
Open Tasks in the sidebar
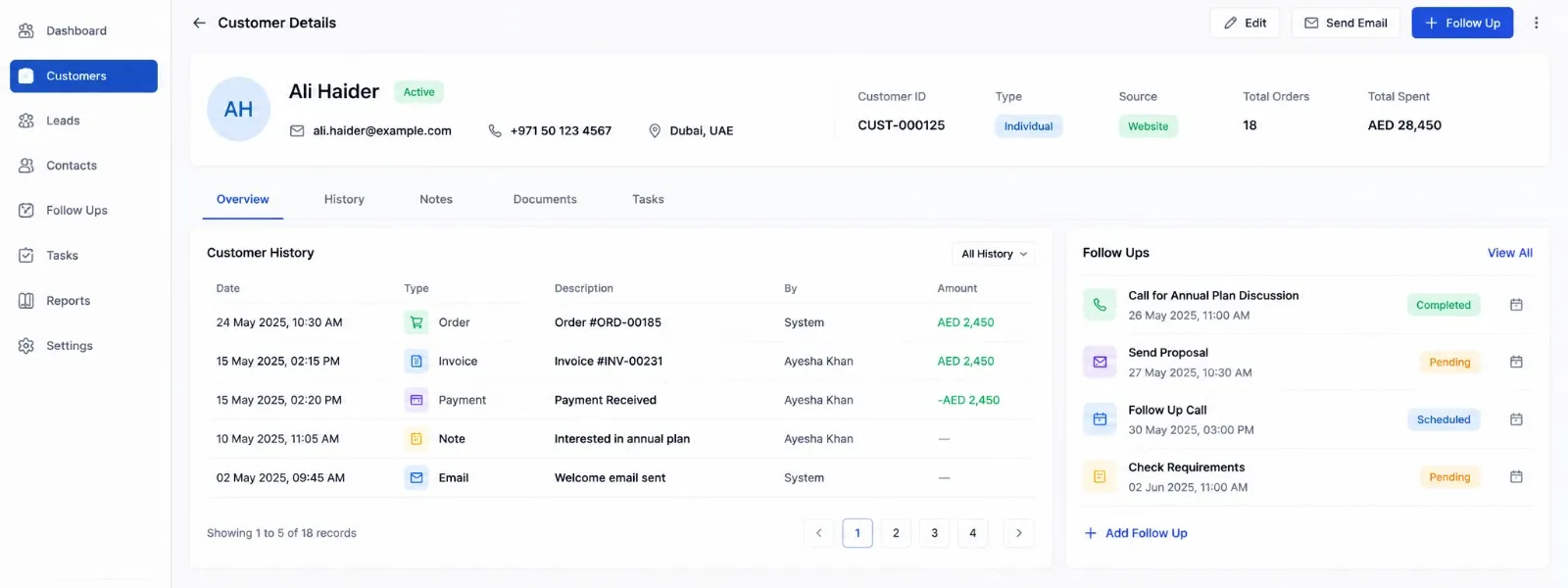pos(83,256)
